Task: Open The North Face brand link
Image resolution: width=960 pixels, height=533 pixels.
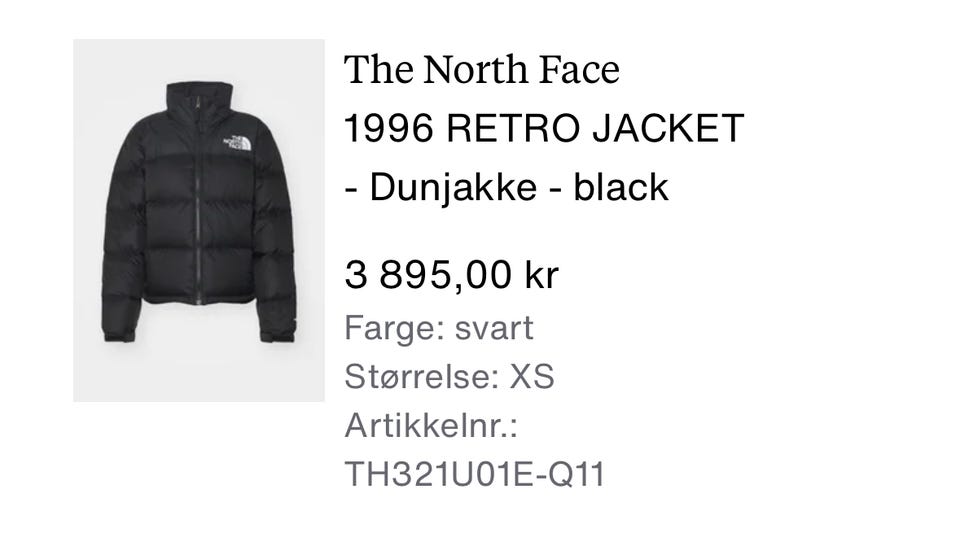Action: pyautogui.click(x=482, y=69)
